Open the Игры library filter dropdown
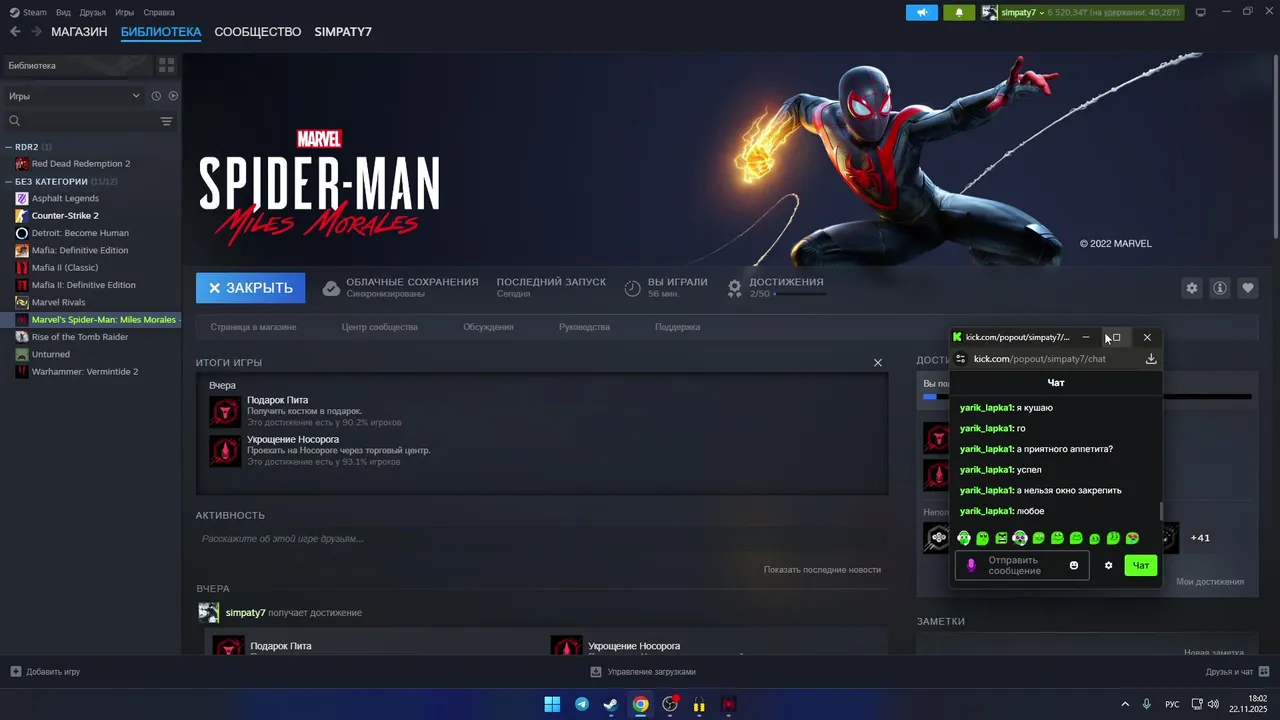The height and width of the screenshot is (720, 1280). pyautogui.click(x=74, y=96)
